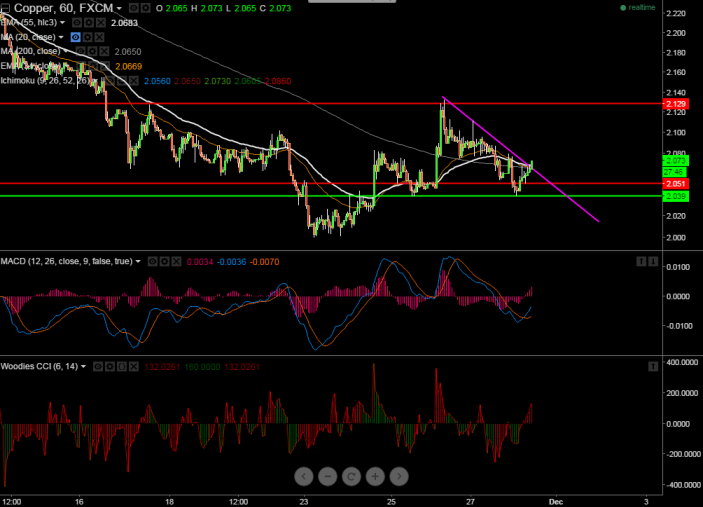Remove the EMA (55, hlc3) indicator
703x507 pixels.
click(102, 22)
